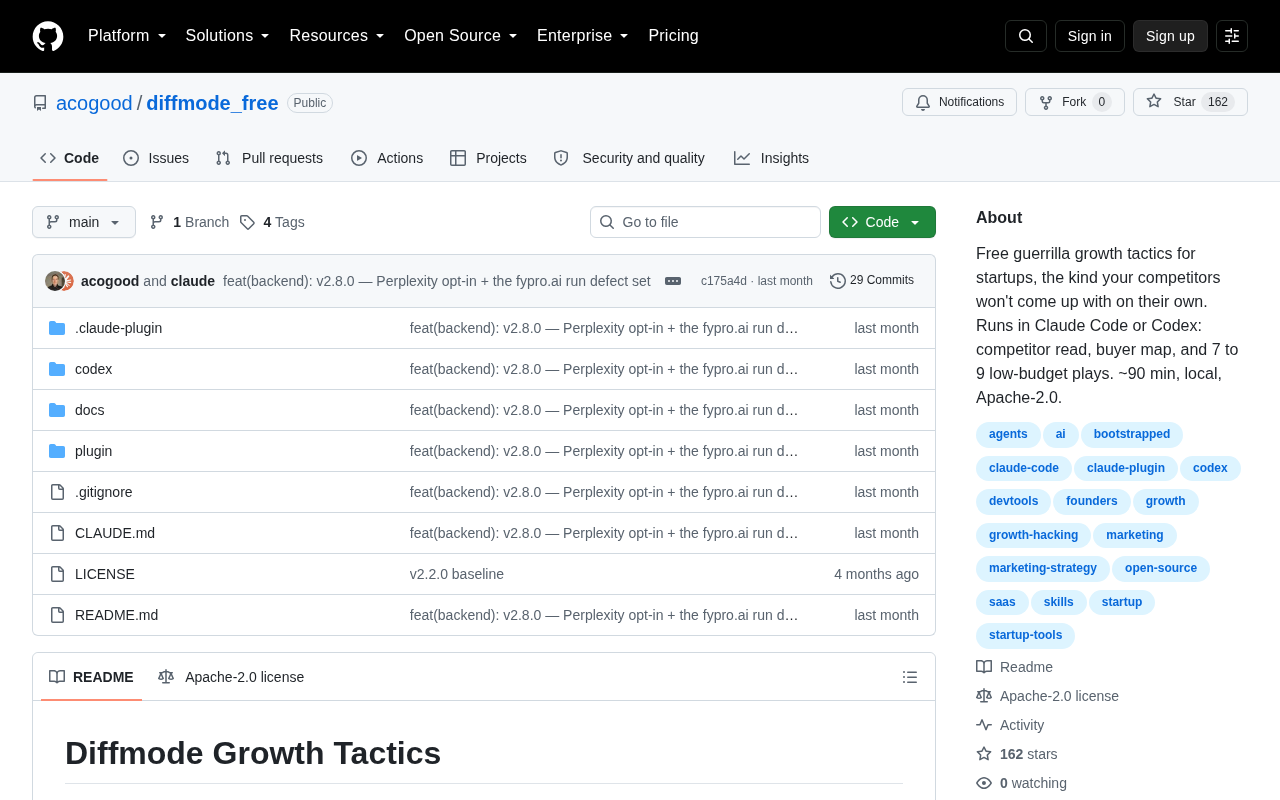Screen dimensions: 1280x800
Task: Open the acogood user avatar
Action: (x=55, y=281)
